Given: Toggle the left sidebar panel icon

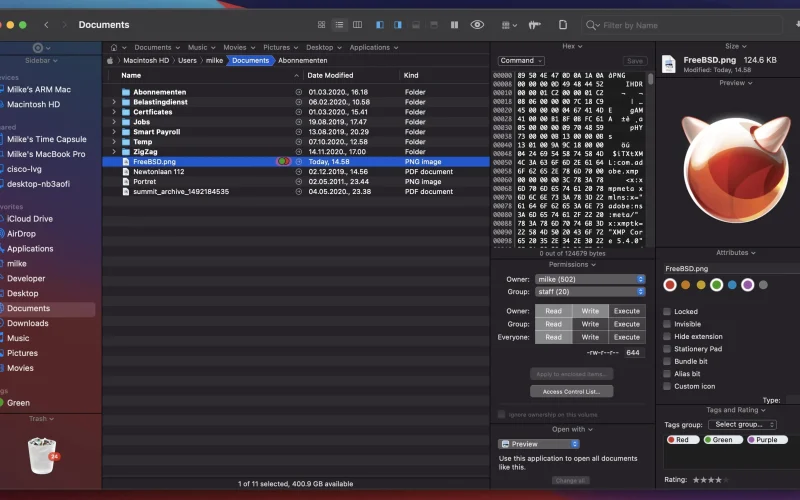Looking at the screenshot, I should click(x=380, y=24).
